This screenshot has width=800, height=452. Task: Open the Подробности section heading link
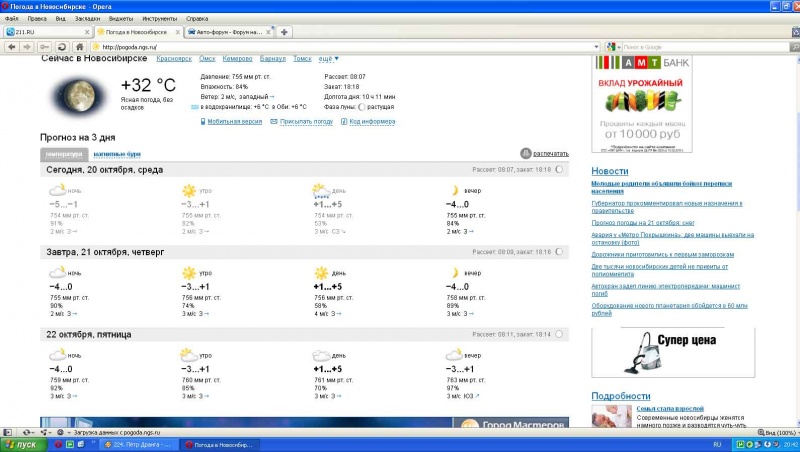(621, 396)
